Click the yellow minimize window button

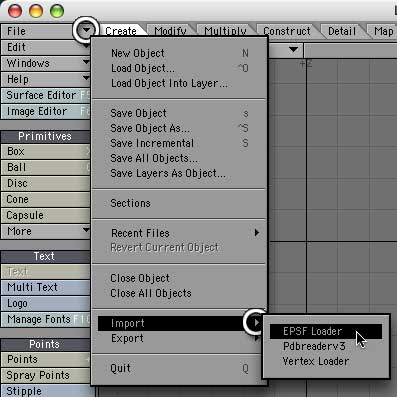[x=36, y=11]
